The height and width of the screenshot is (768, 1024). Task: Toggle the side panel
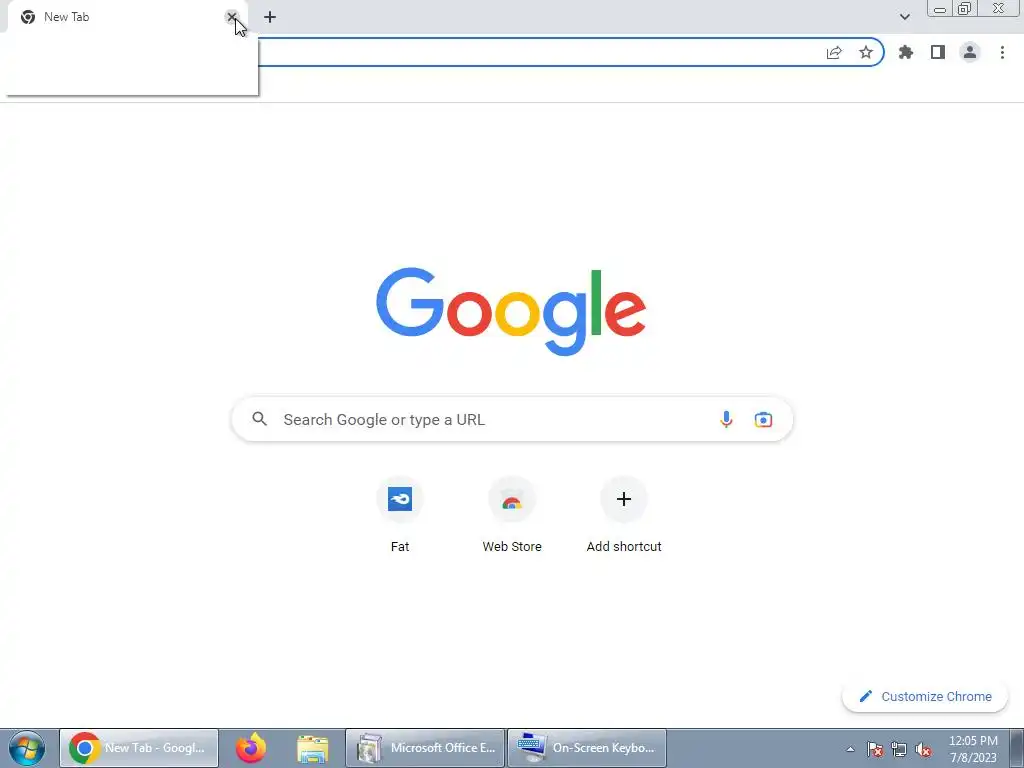point(938,52)
